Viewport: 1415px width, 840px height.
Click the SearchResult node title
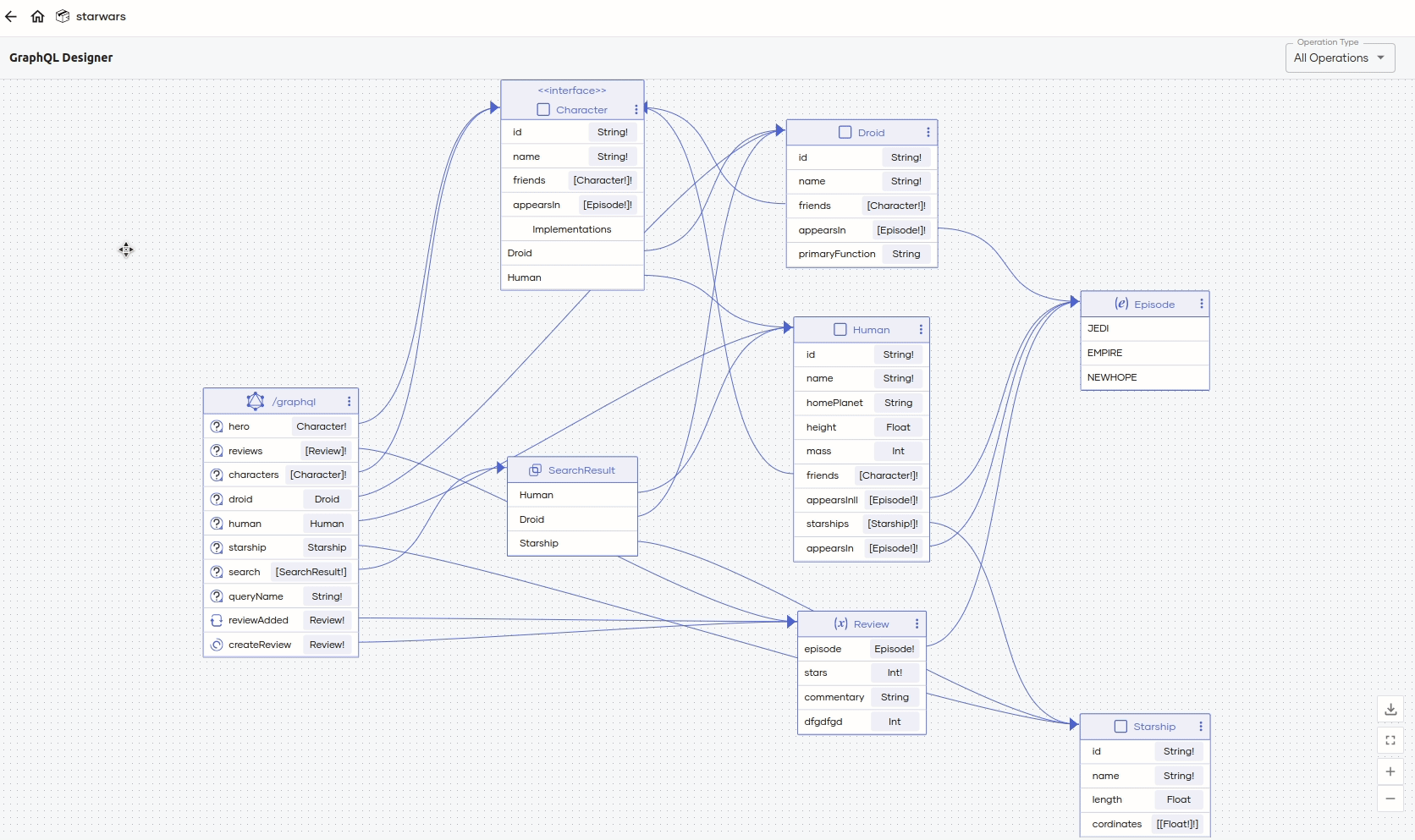pyautogui.click(x=581, y=470)
